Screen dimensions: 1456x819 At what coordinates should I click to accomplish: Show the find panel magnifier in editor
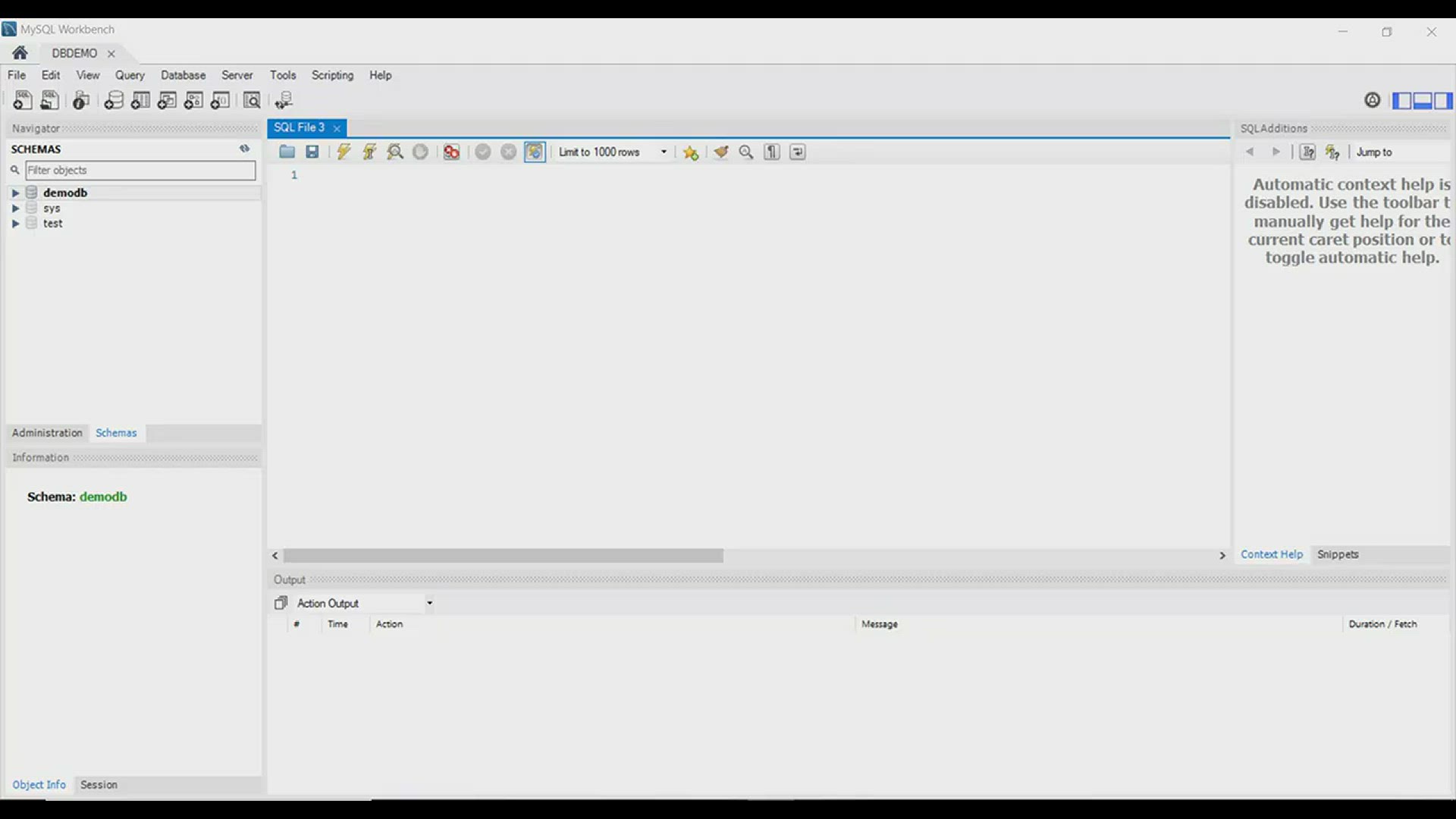[x=746, y=152]
